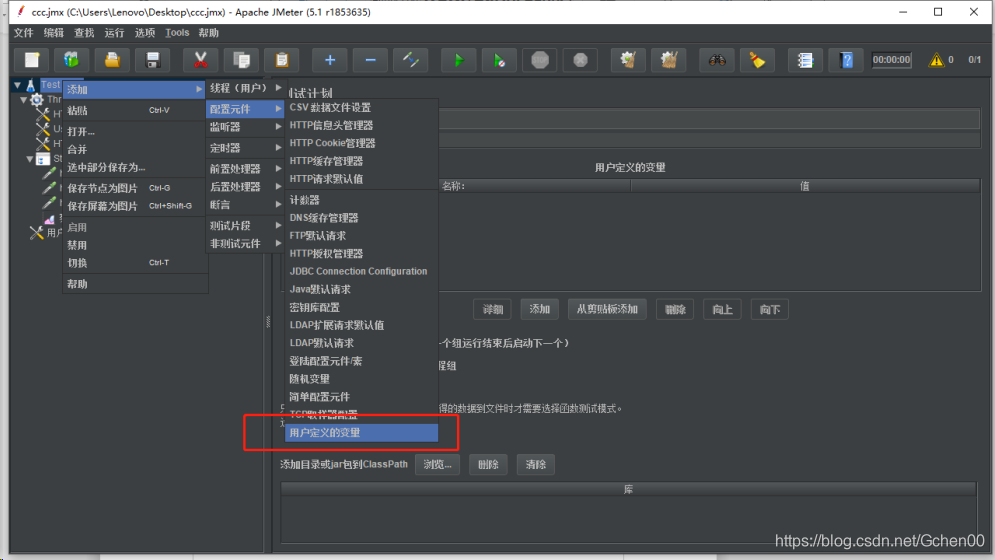Choose 保存节点为图片 from context menu

135,188
